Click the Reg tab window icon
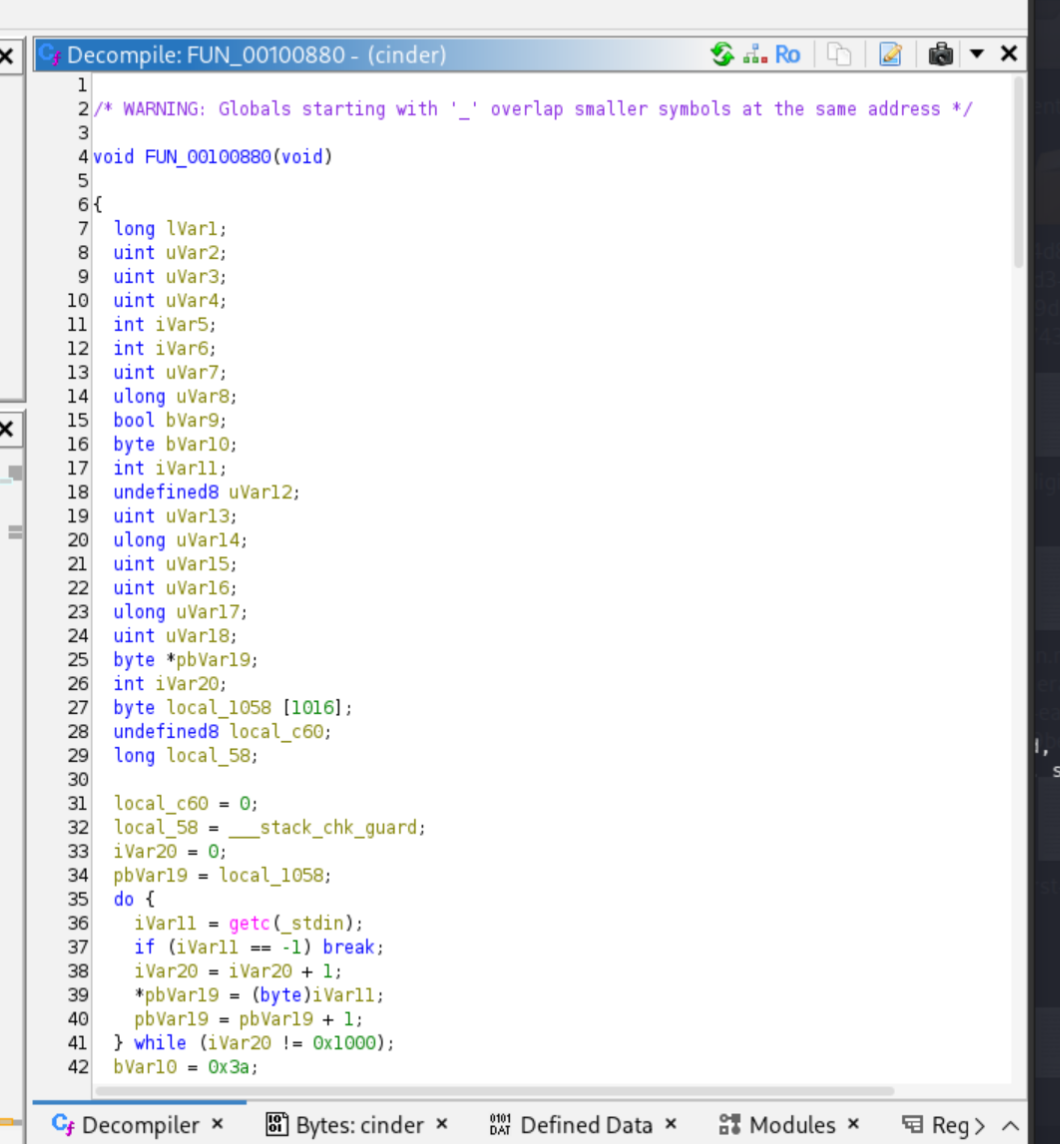 point(912,1124)
